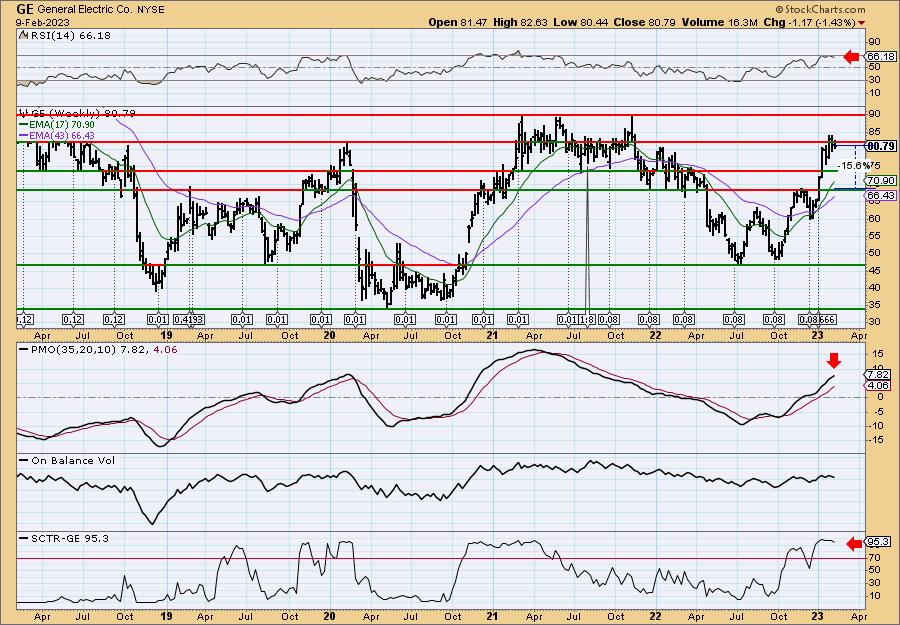This screenshot has height=625, width=900.
Task: Click the small icon before RSI(14) label
Action: (x=22, y=36)
